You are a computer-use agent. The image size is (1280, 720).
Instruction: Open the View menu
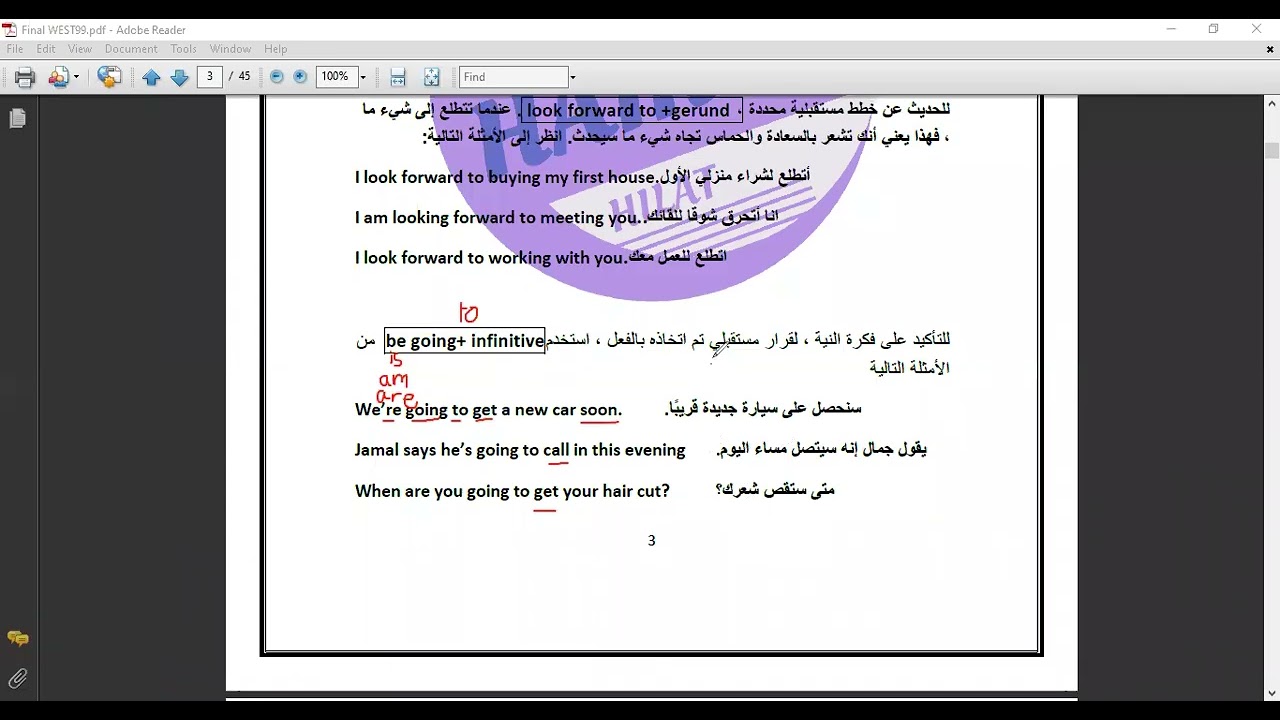pyautogui.click(x=80, y=49)
